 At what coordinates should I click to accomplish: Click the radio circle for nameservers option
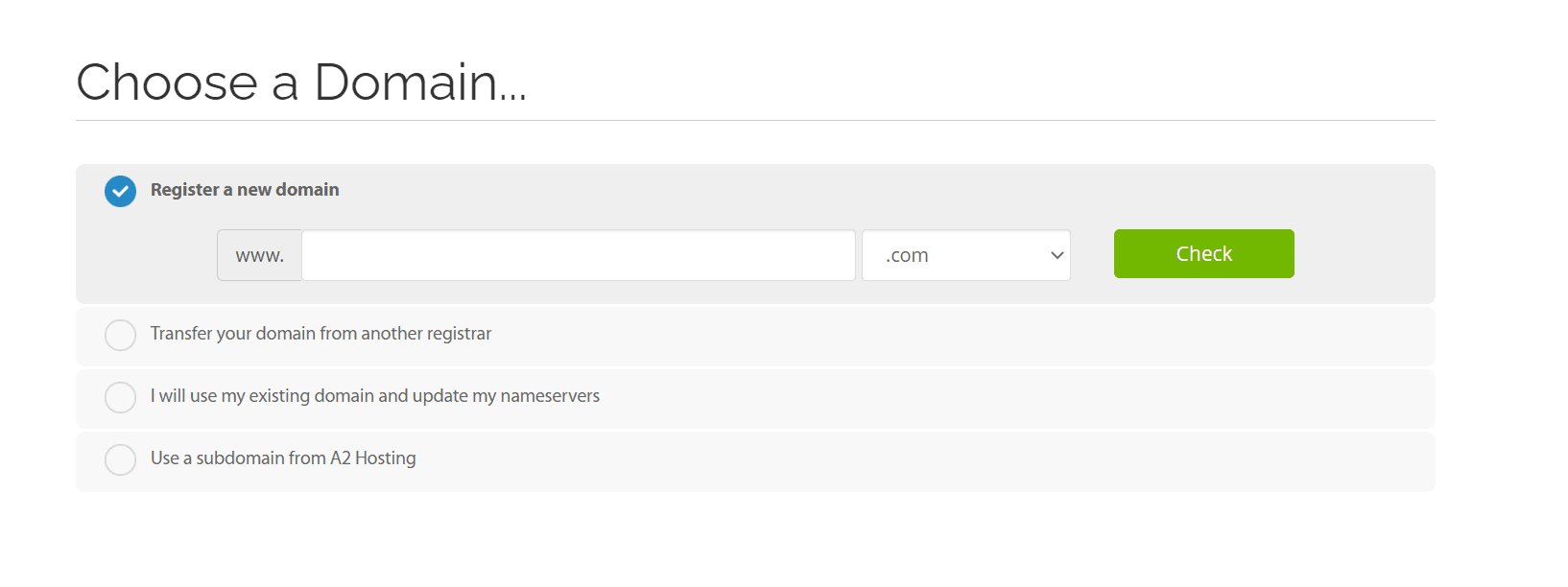point(120,397)
